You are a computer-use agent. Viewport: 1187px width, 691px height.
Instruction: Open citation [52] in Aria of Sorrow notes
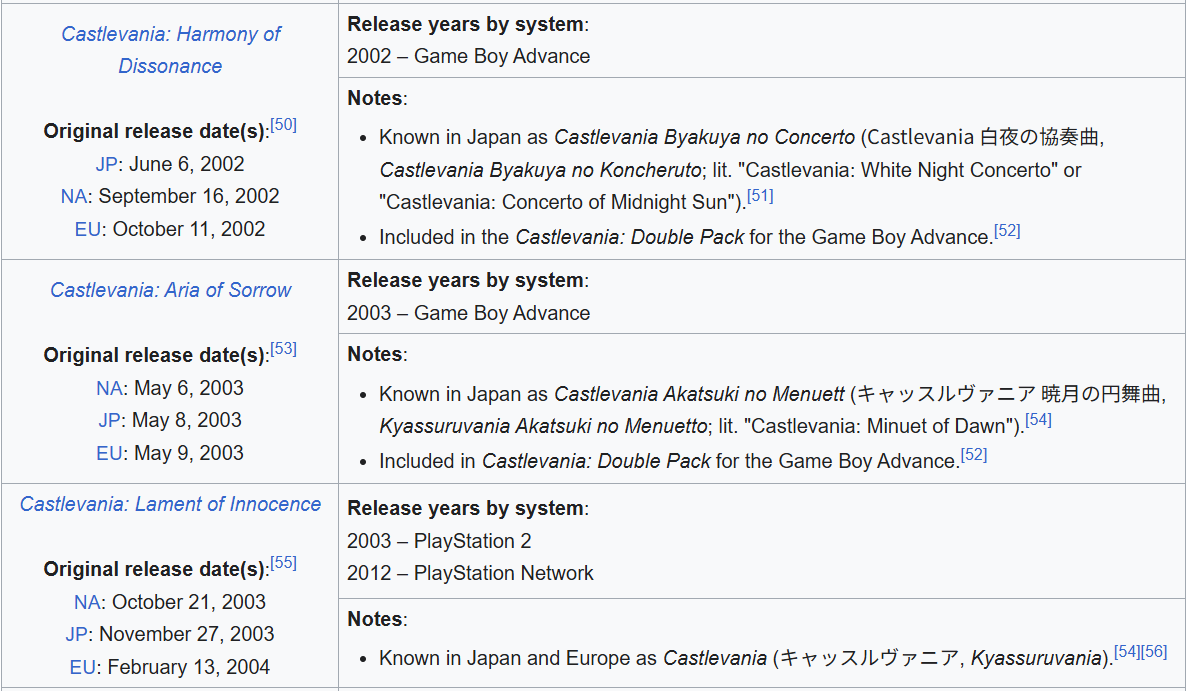(x=974, y=455)
